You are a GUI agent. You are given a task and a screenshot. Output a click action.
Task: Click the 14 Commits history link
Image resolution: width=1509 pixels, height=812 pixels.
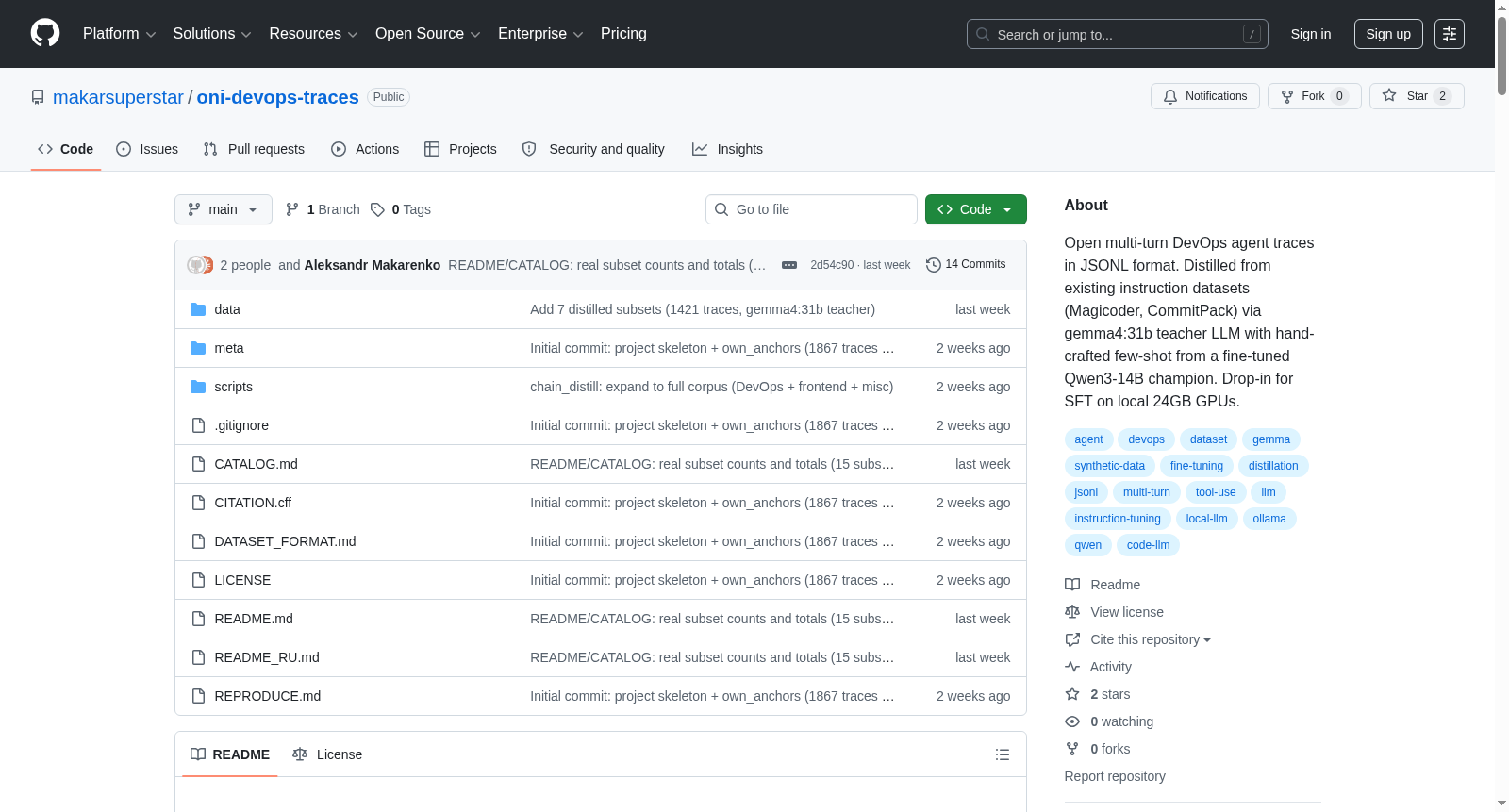[x=966, y=265]
